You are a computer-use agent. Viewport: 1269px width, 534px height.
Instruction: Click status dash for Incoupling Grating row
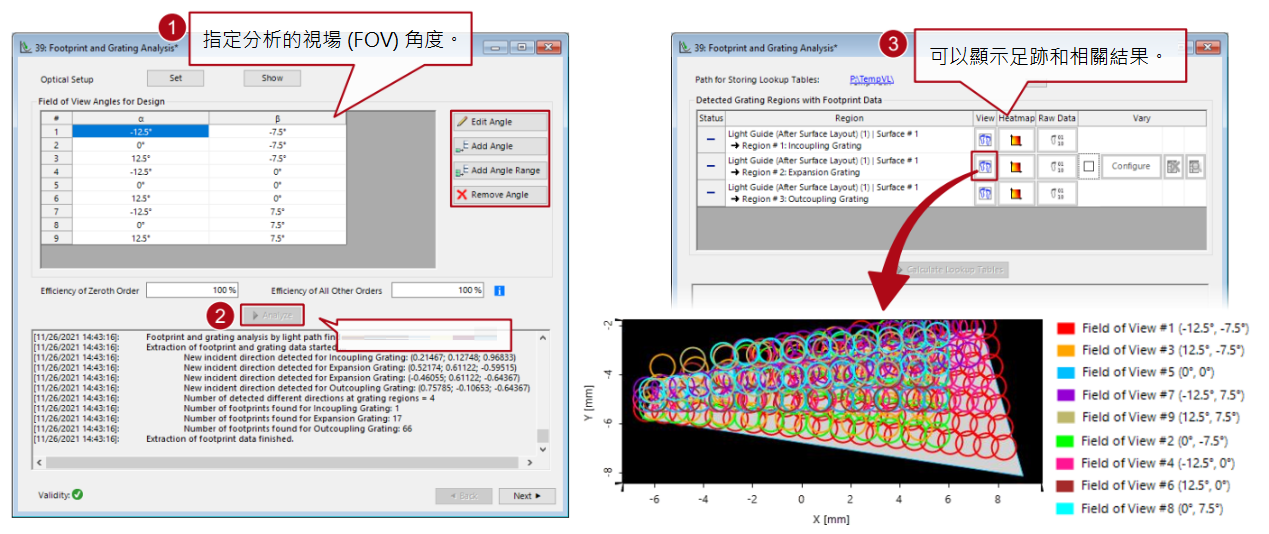(711, 139)
